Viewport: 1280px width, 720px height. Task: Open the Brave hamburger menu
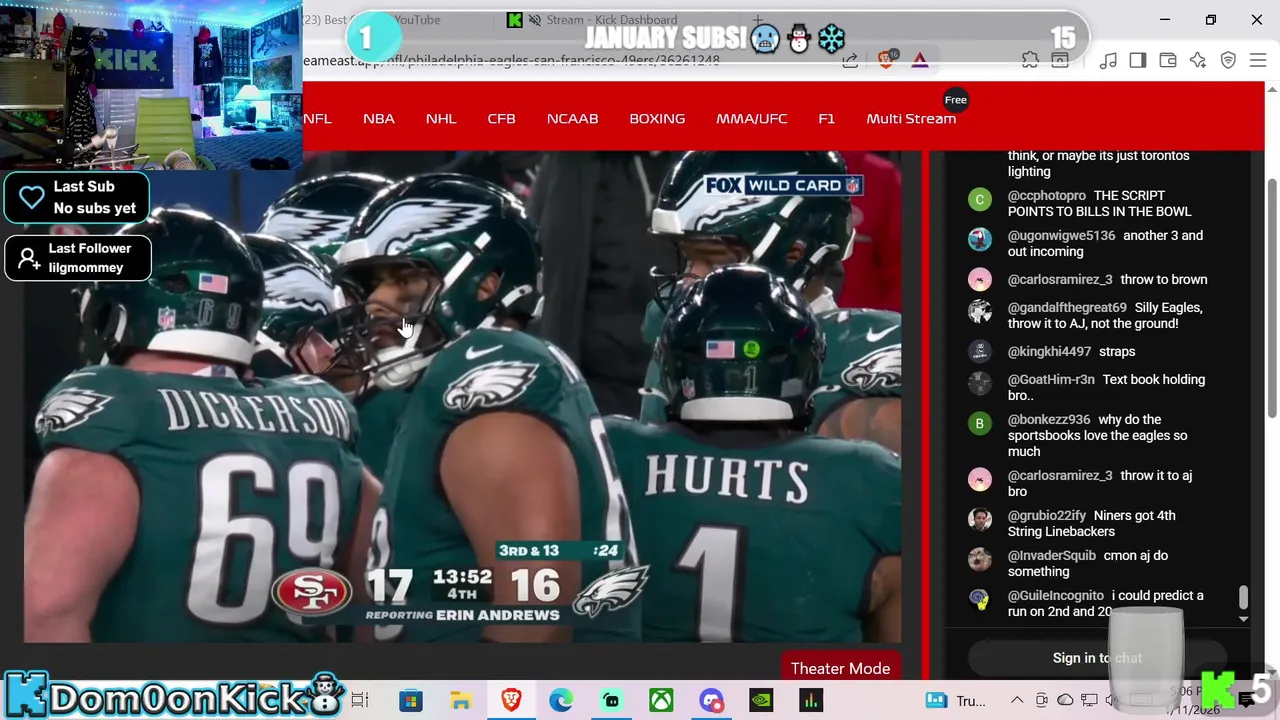click(x=1258, y=61)
